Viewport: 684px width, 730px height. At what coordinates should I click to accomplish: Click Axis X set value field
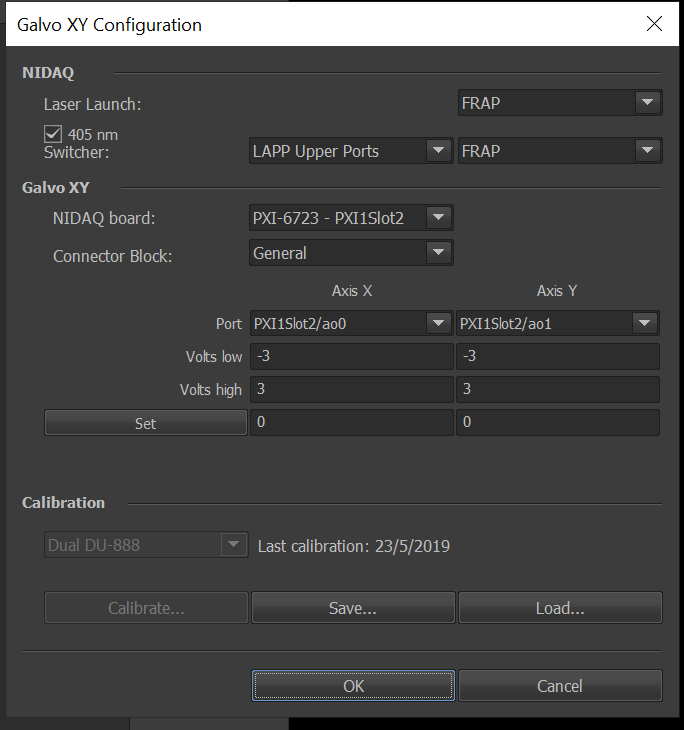click(351, 423)
